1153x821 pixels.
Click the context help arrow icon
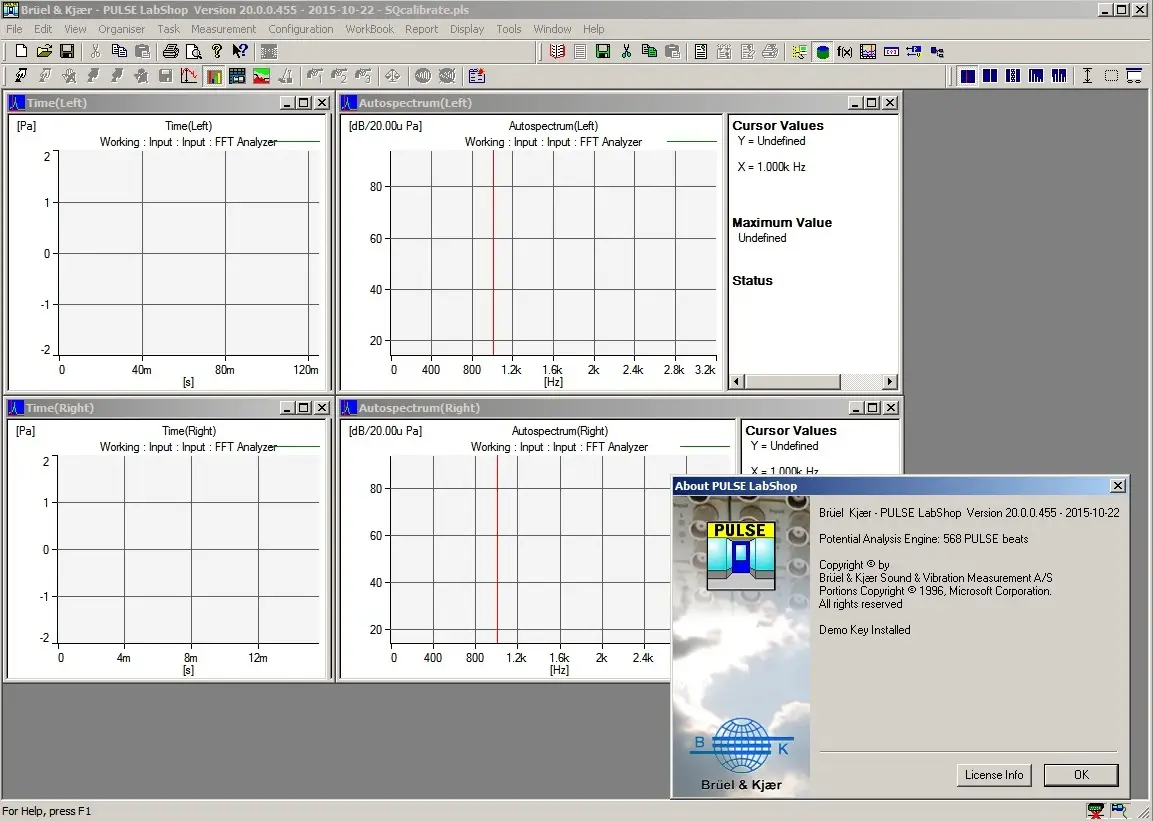tap(239, 51)
